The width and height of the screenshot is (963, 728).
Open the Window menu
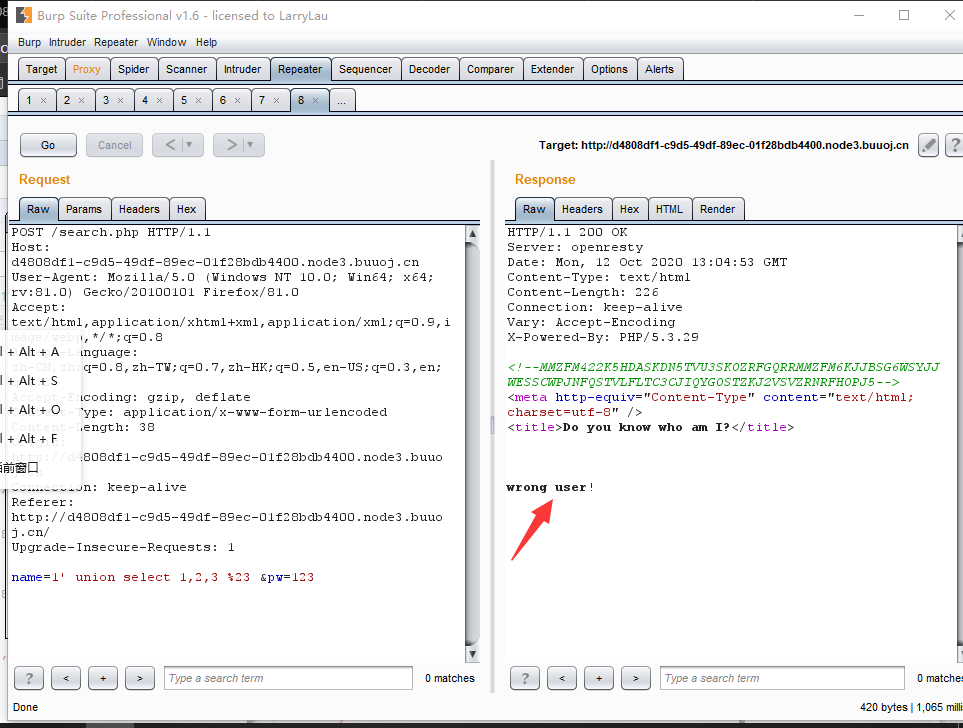[166, 42]
